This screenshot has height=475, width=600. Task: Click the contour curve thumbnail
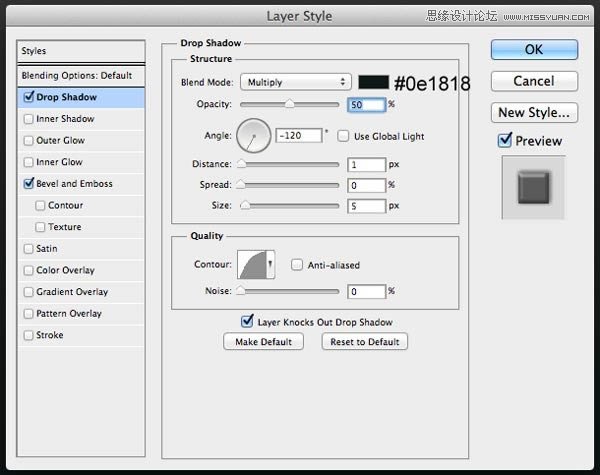pos(252,265)
